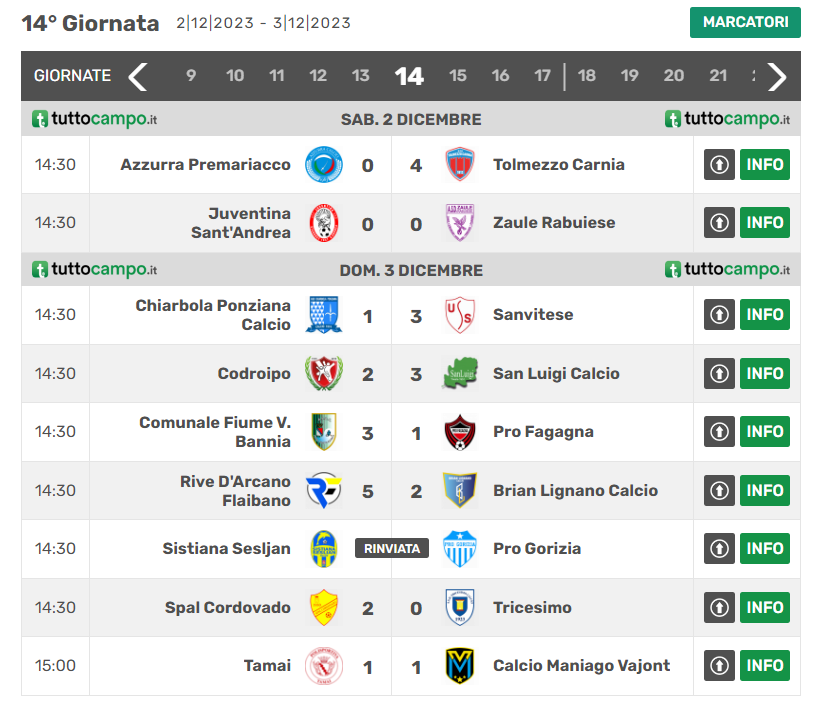Select giornata 15 tab

click(x=457, y=76)
